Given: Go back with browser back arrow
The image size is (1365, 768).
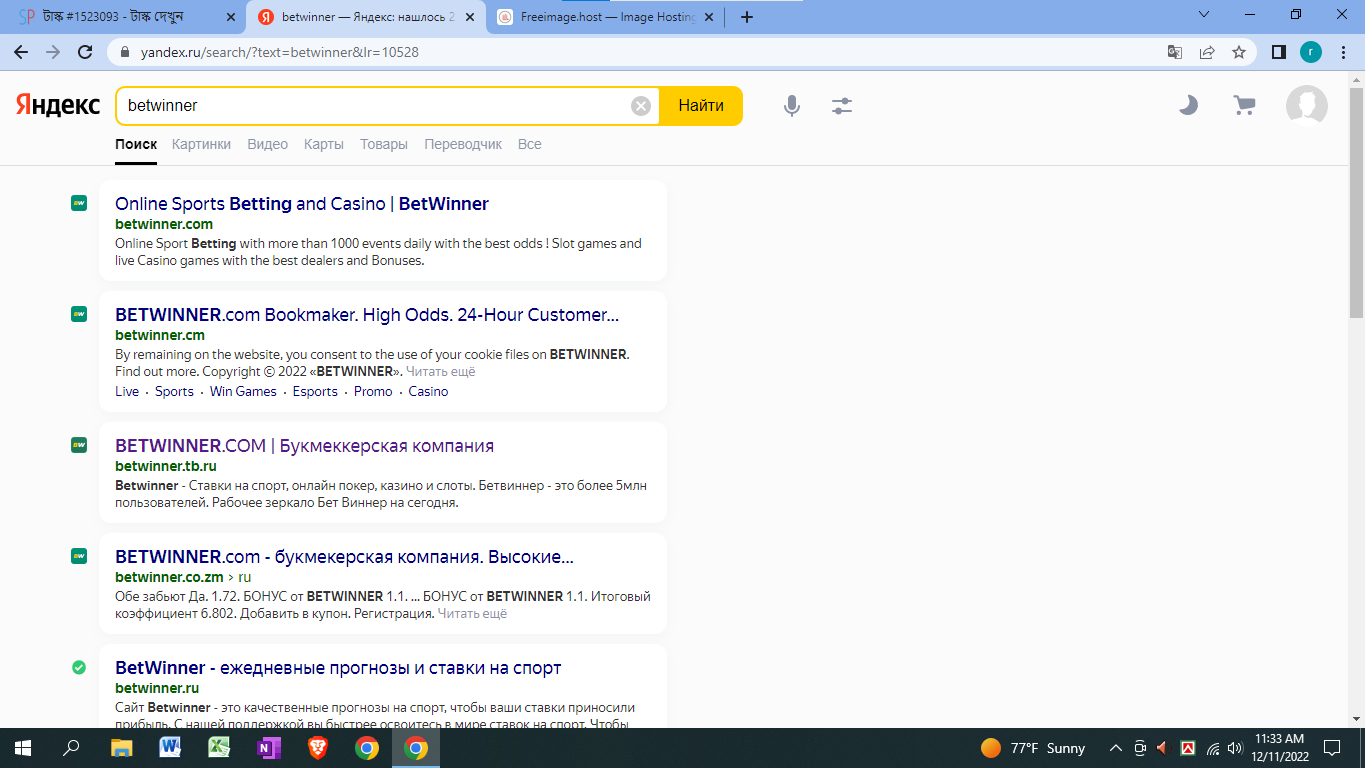Looking at the screenshot, I should [21, 52].
